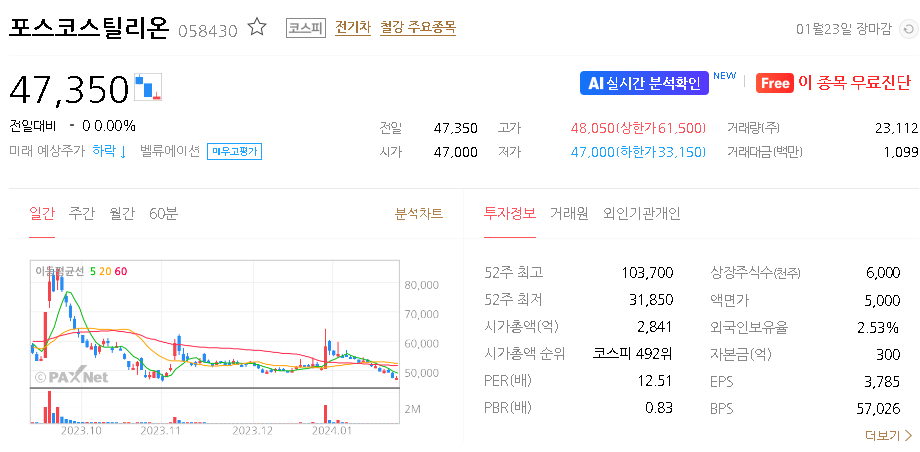Click the 자본금 value 300
This screenshot has width=920, height=452.
coord(889,355)
